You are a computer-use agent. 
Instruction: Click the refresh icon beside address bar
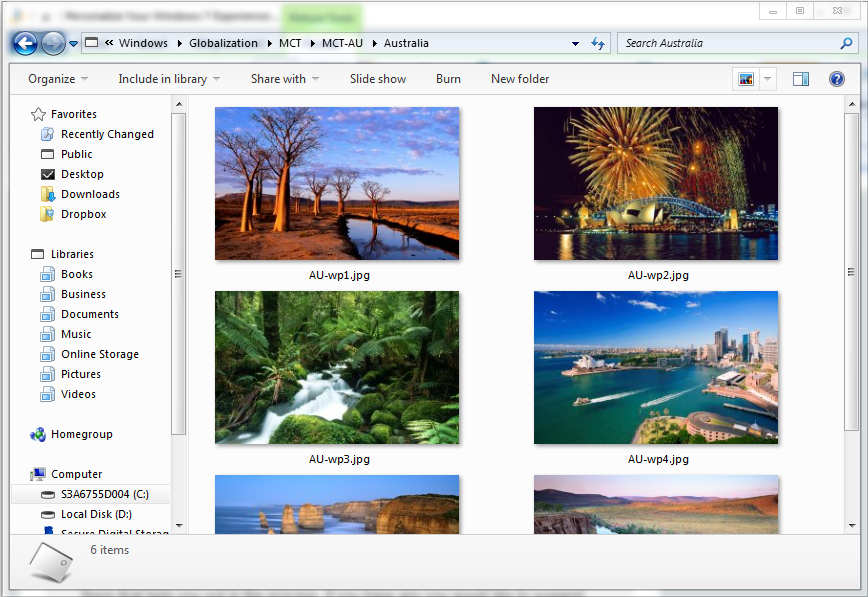(x=598, y=43)
